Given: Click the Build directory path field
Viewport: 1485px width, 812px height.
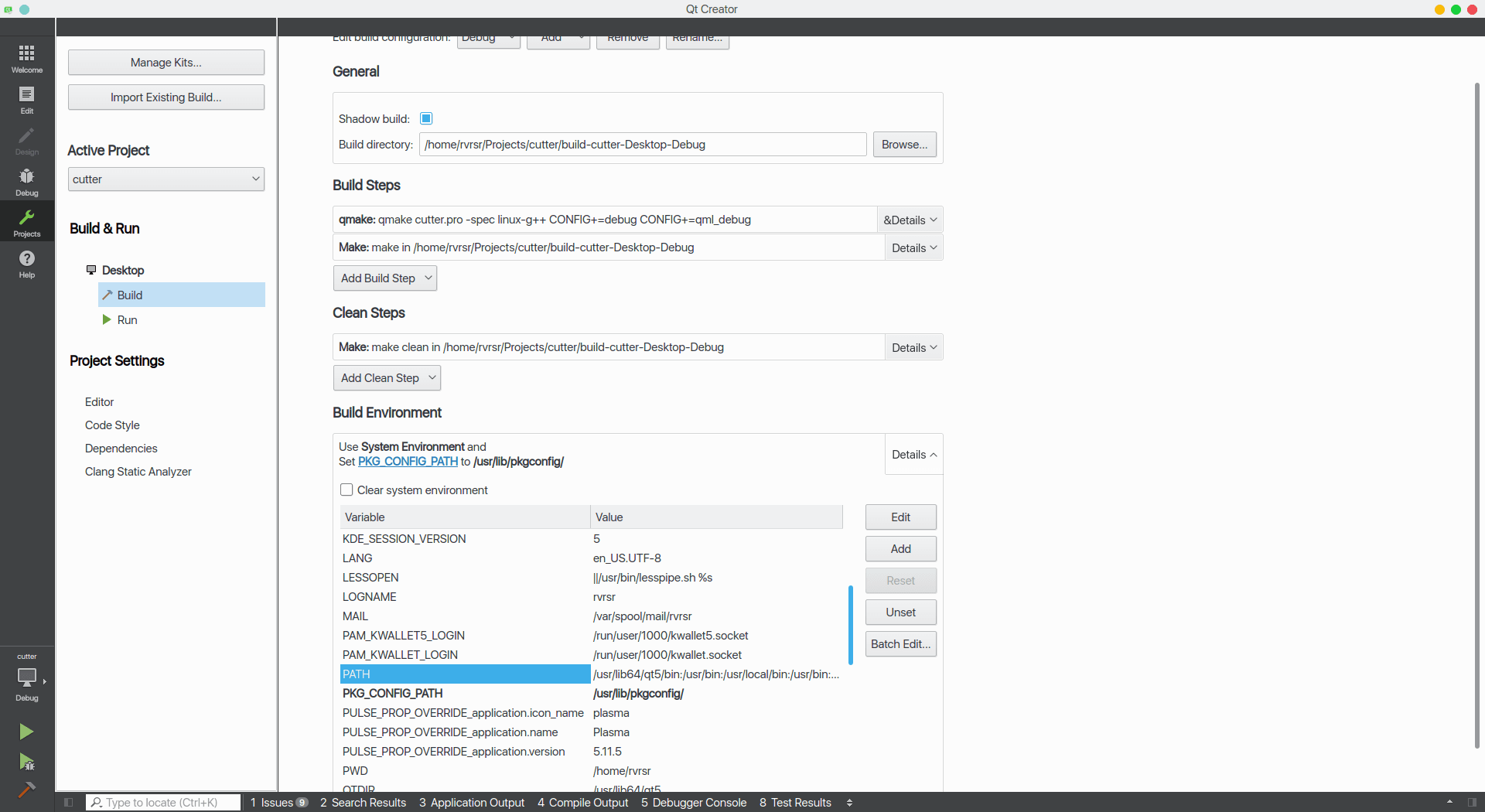Looking at the screenshot, I should coord(643,145).
